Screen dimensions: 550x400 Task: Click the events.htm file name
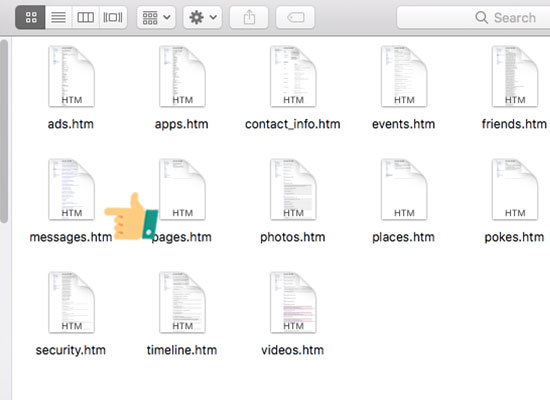click(x=403, y=124)
